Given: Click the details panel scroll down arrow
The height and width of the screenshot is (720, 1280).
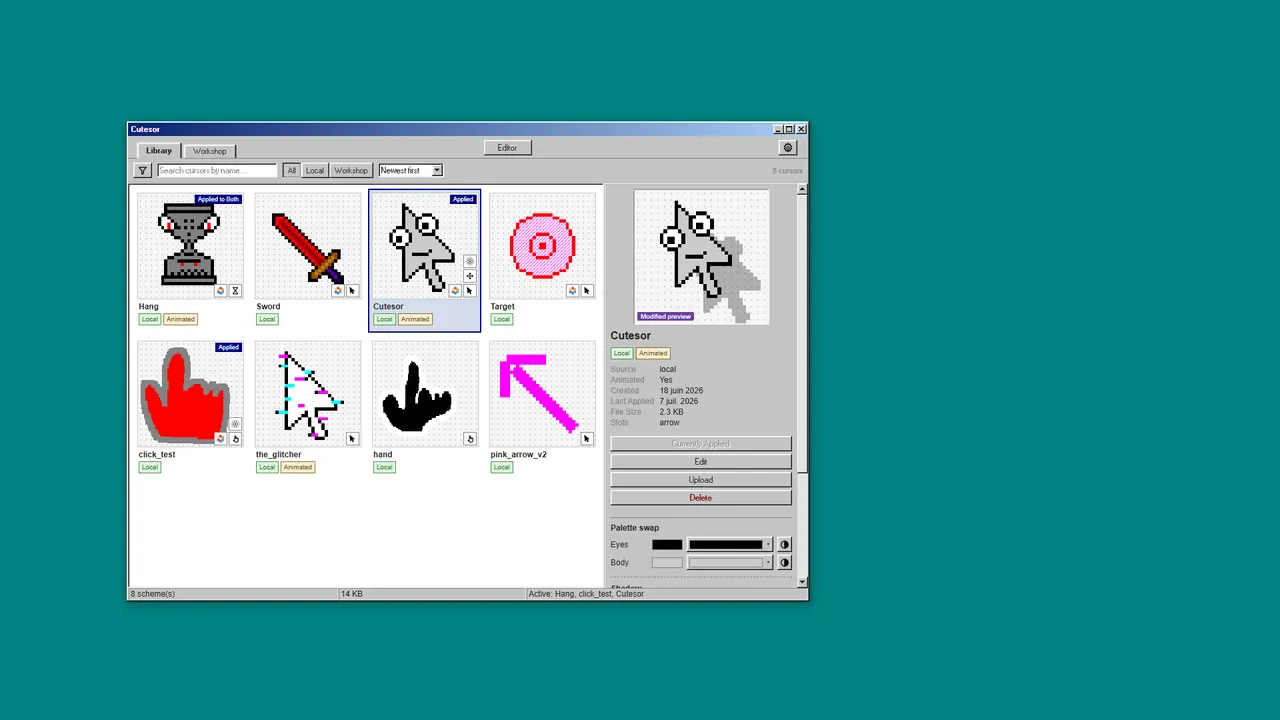Looking at the screenshot, I should [802, 581].
